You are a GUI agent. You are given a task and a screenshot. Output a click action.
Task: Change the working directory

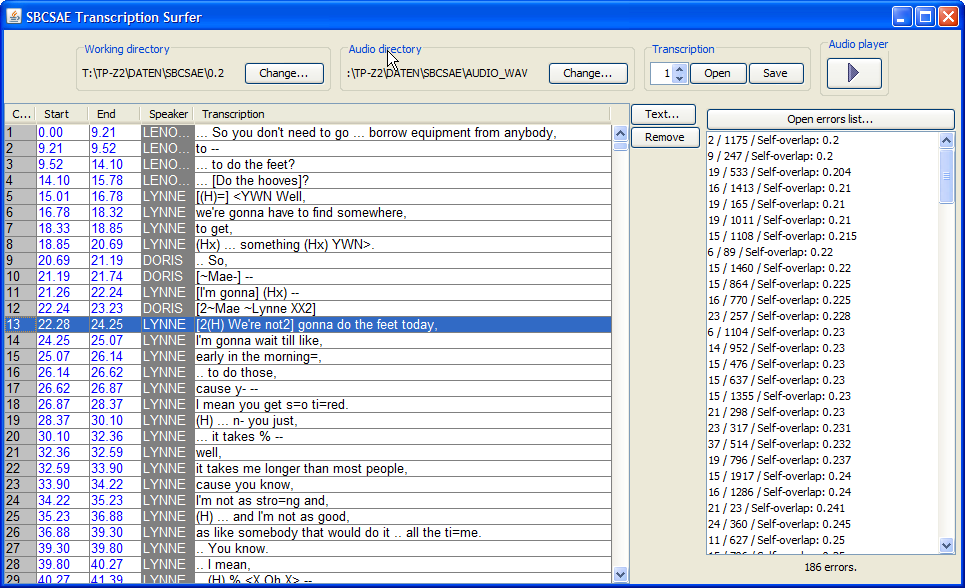coord(284,73)
